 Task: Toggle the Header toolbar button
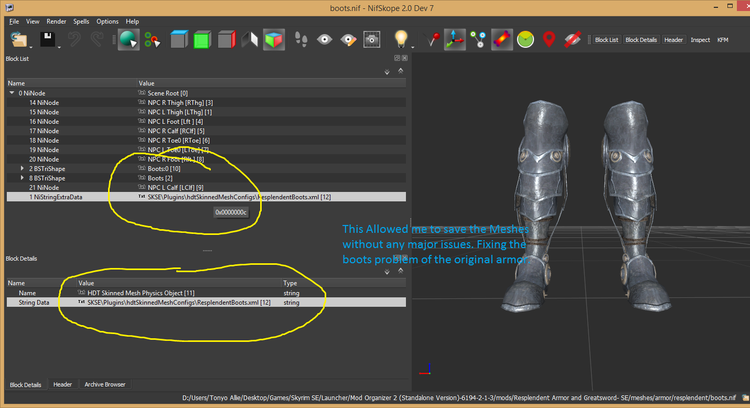(x=673, y=40)
